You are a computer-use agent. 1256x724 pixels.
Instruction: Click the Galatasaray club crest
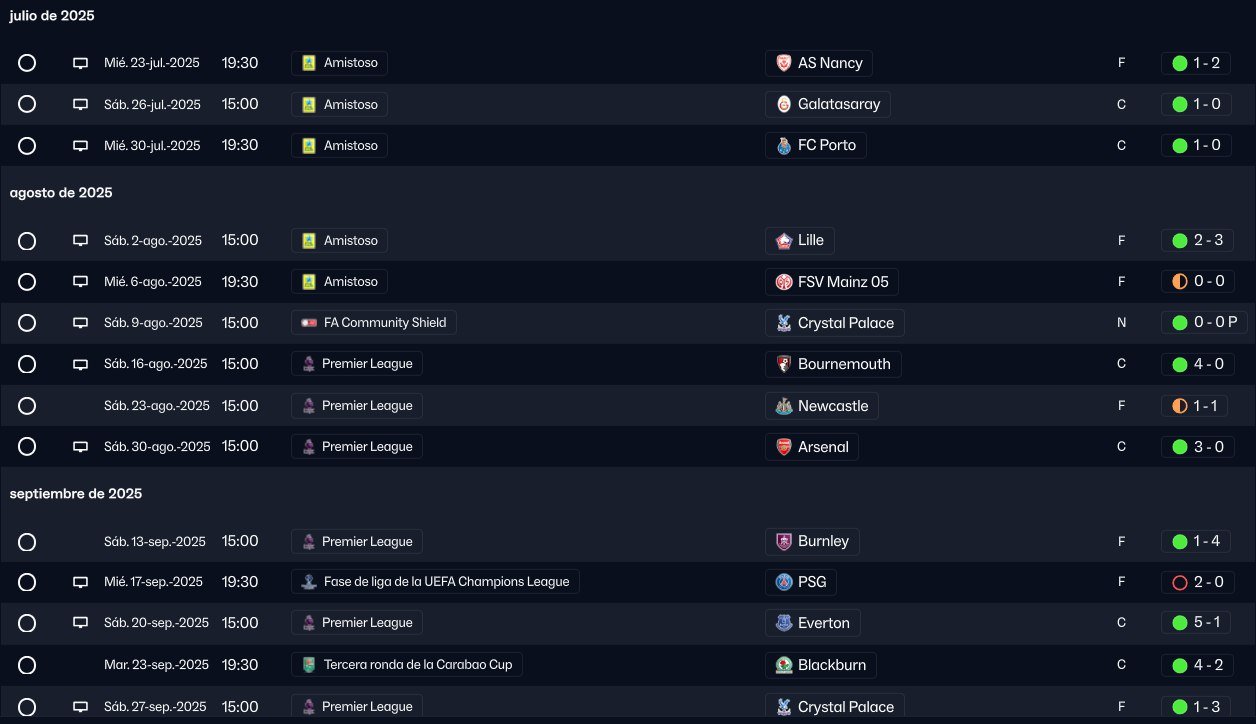[x=784, y=104]
